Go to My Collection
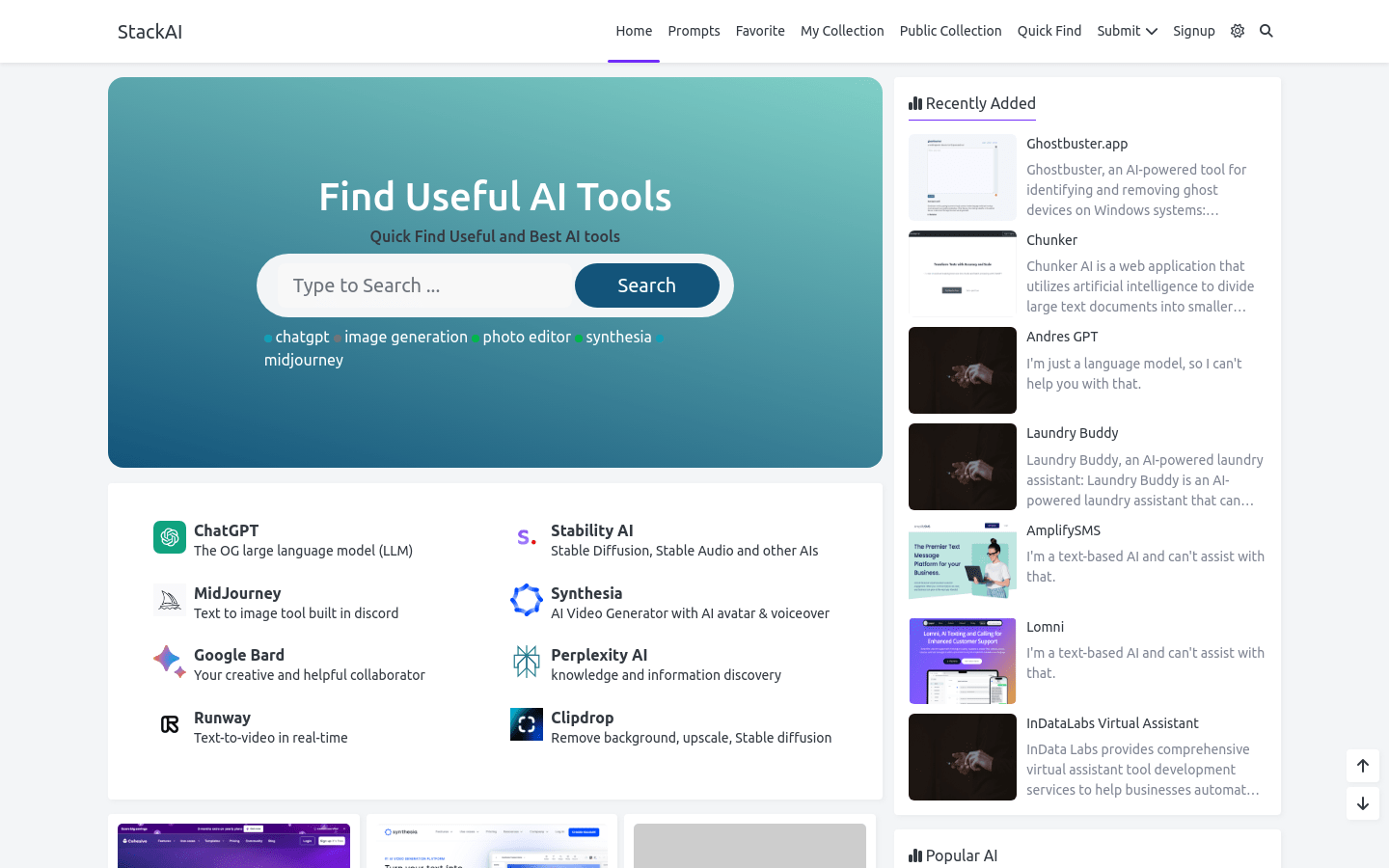The height and width of the screenshot is (868, 1389). [842, 31]
